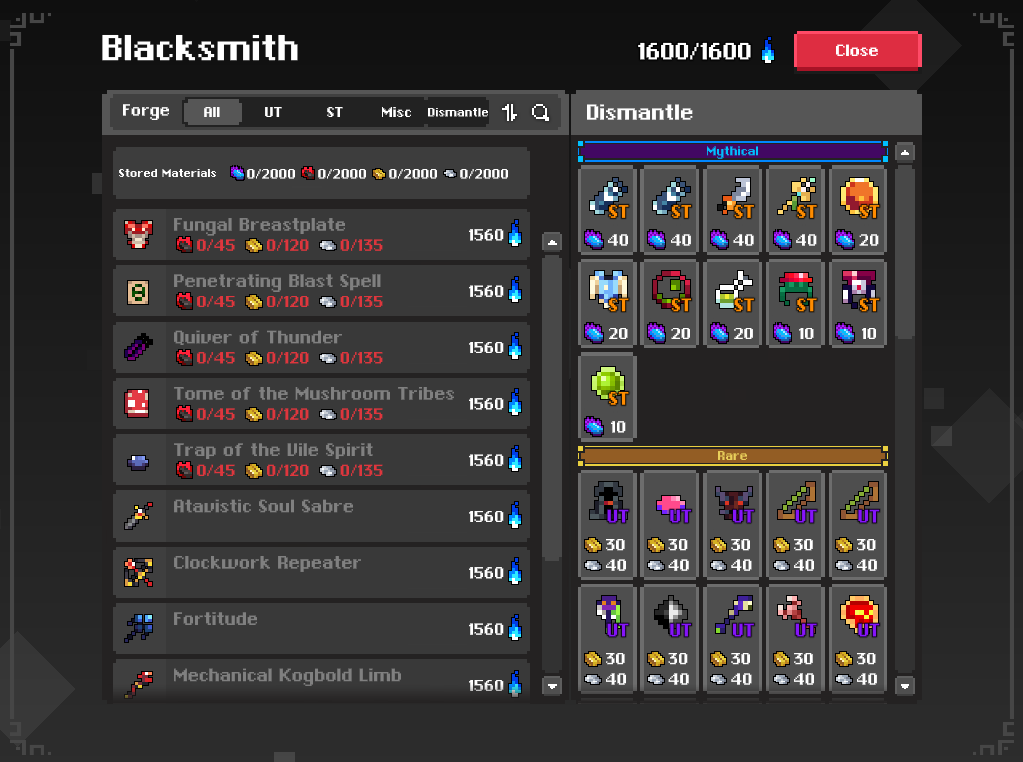Close the Blacksmith window

click(857, 50)
